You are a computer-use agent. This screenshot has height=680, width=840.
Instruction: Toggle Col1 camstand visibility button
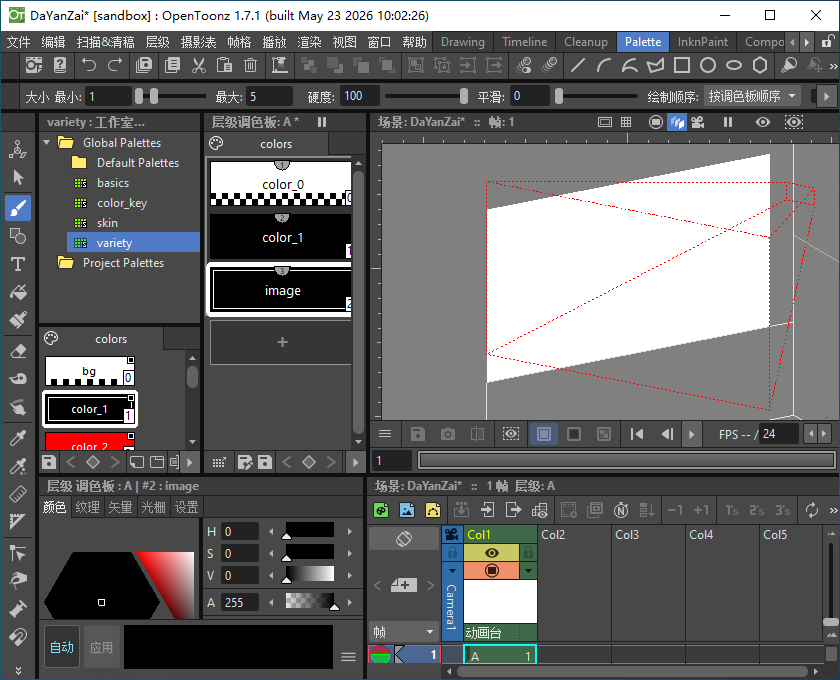pos(491,570)
